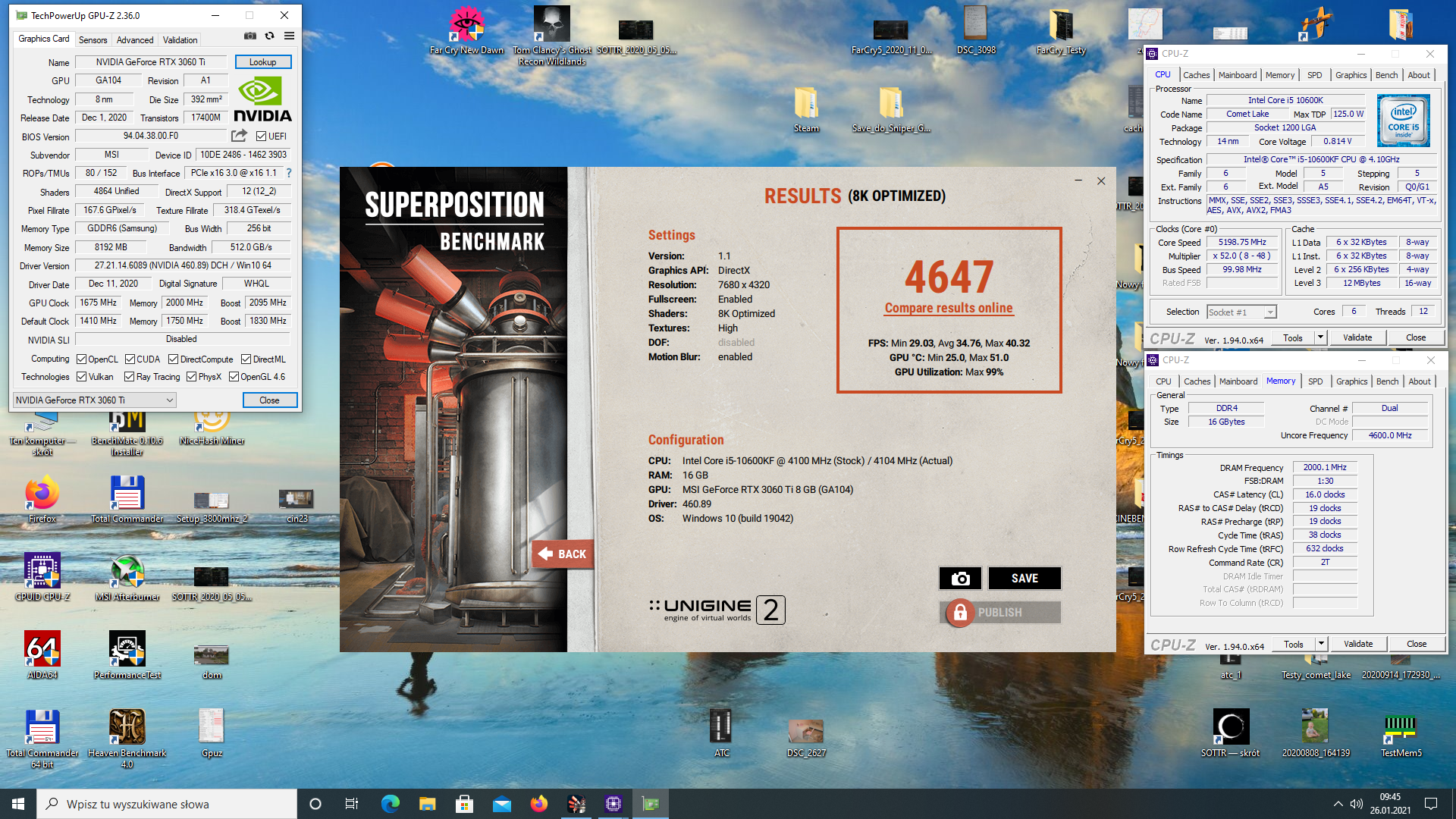Open the GPU-Z hamburger menu
1456x819 pixels.
click(289, 36)
